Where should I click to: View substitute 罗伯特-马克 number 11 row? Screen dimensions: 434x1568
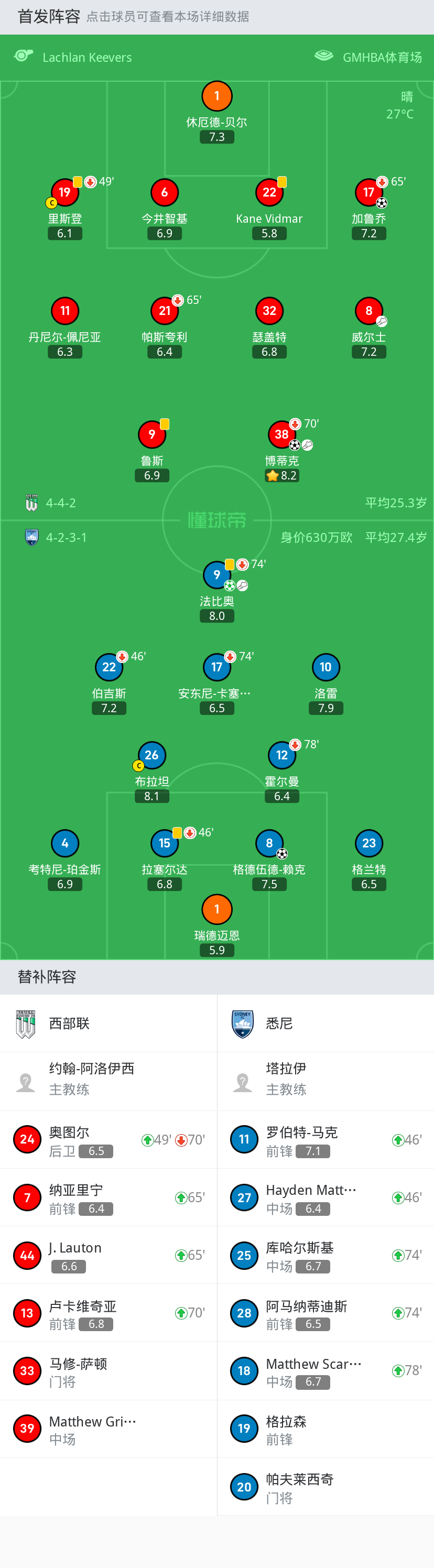coord(325,1139)
